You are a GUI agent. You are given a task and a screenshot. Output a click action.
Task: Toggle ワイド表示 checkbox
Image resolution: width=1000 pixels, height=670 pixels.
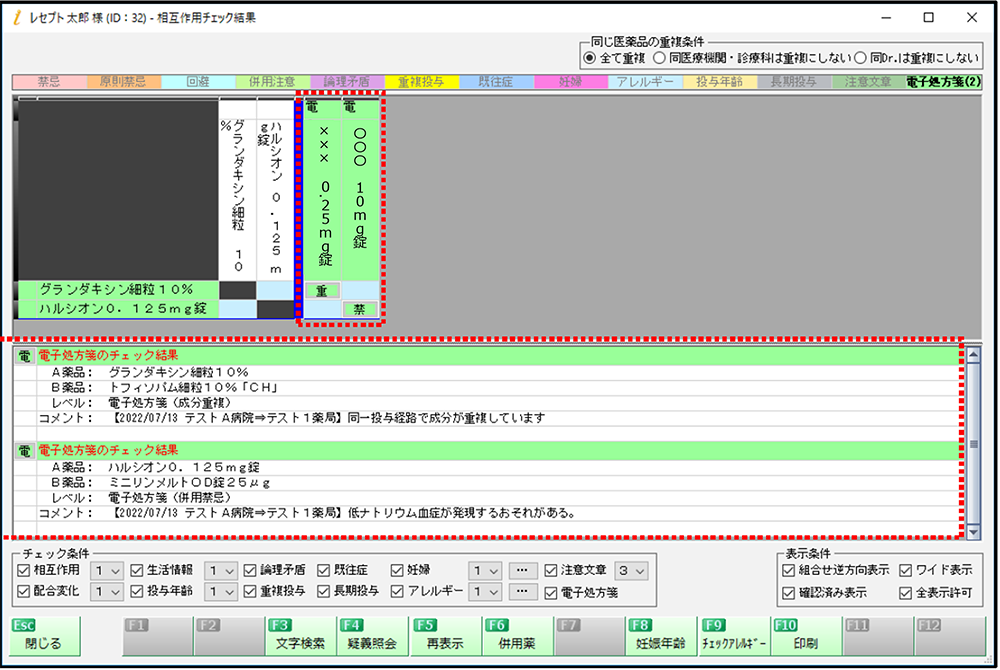(x=906, y=570)
